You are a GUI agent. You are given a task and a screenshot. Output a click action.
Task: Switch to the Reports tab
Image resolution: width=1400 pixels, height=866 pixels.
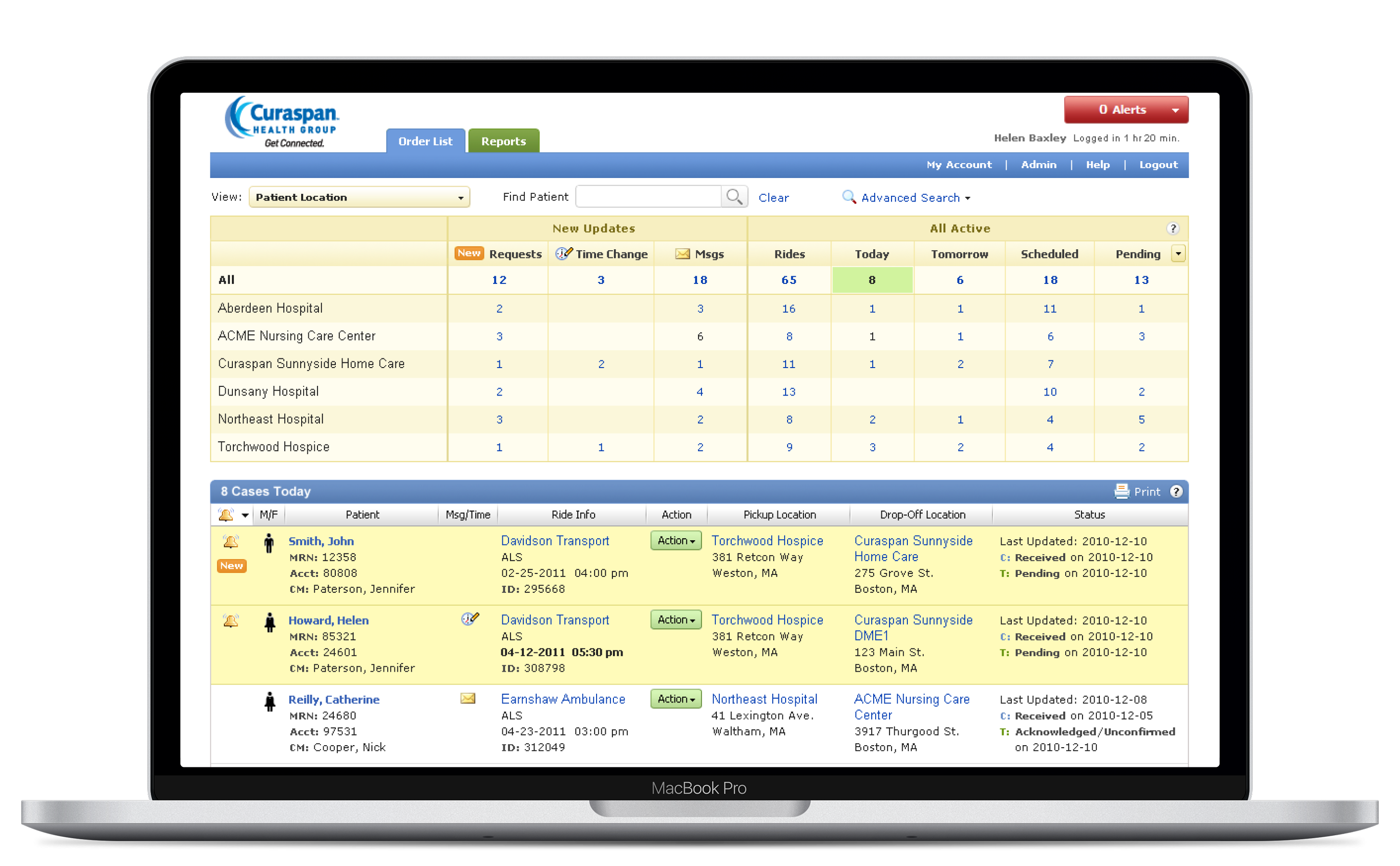(503, 141)
